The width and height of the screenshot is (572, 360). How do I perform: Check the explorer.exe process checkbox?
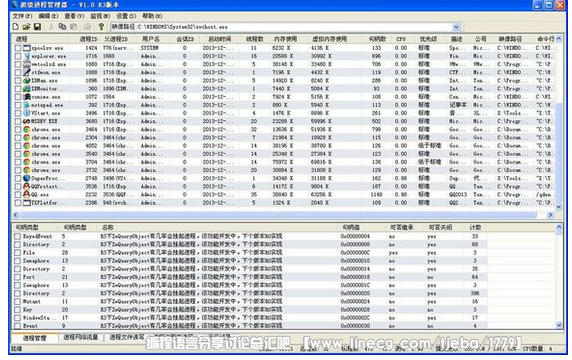[18, 56]
